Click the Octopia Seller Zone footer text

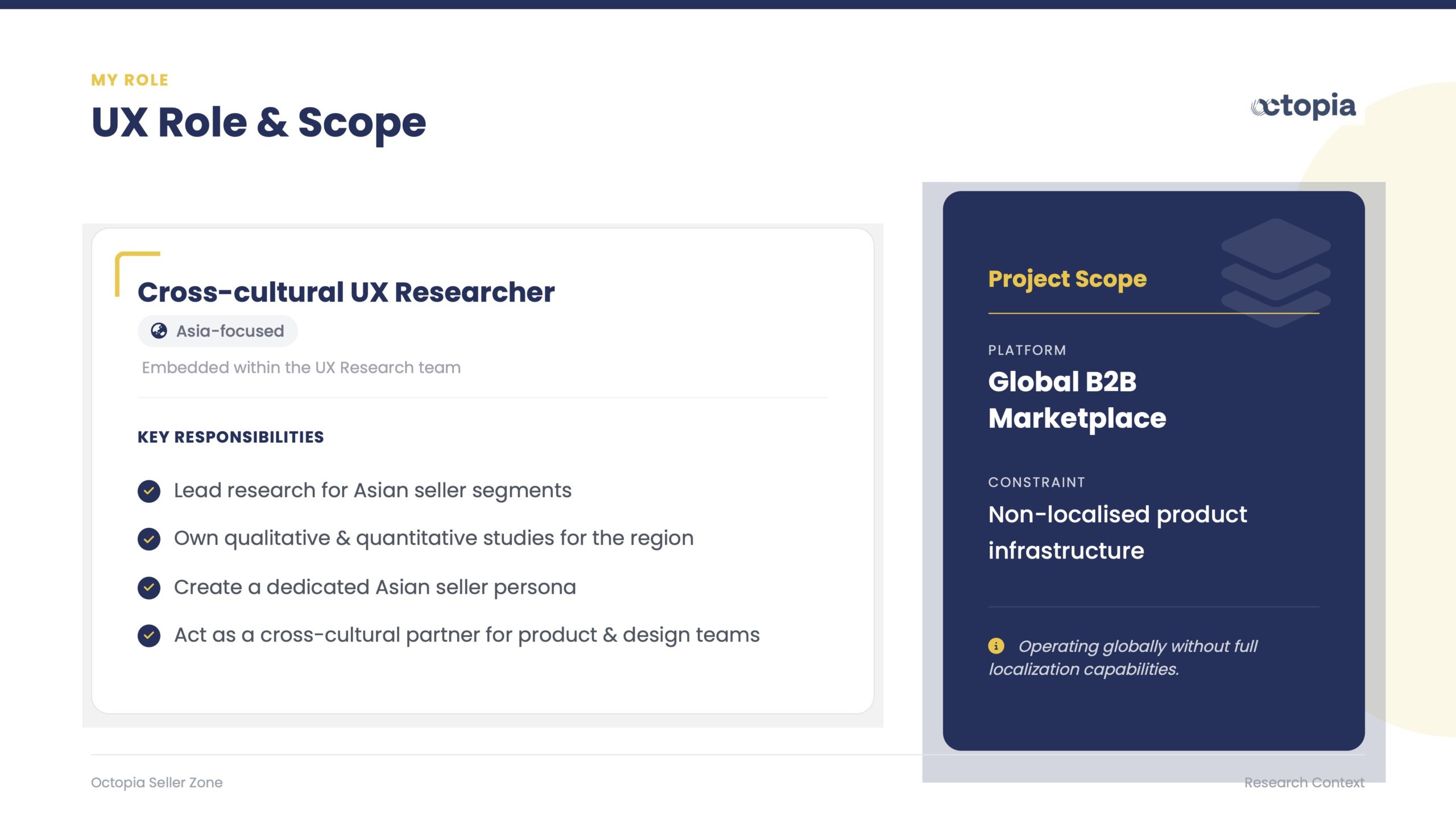[x=156, y=782]
